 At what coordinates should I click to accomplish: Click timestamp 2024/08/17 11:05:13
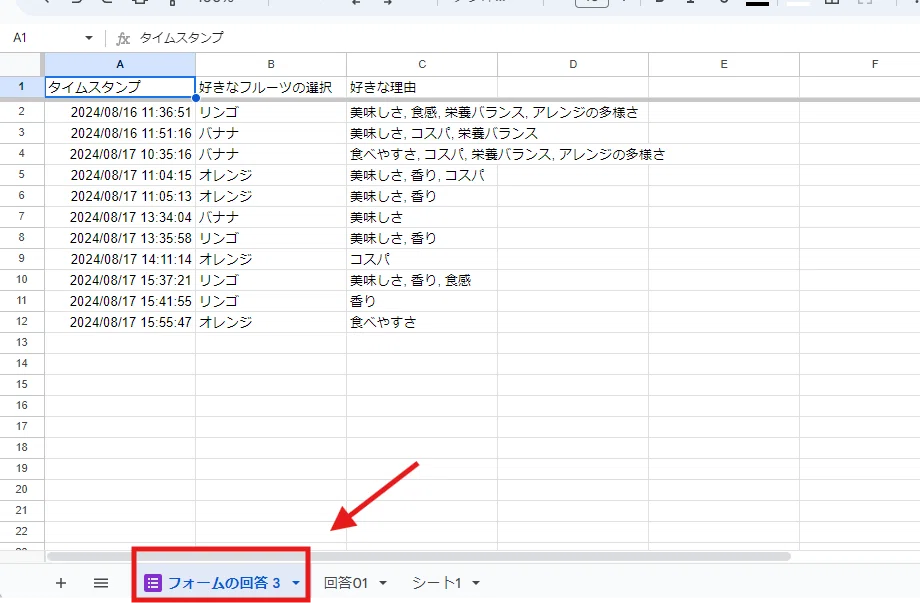click(120, 197)
